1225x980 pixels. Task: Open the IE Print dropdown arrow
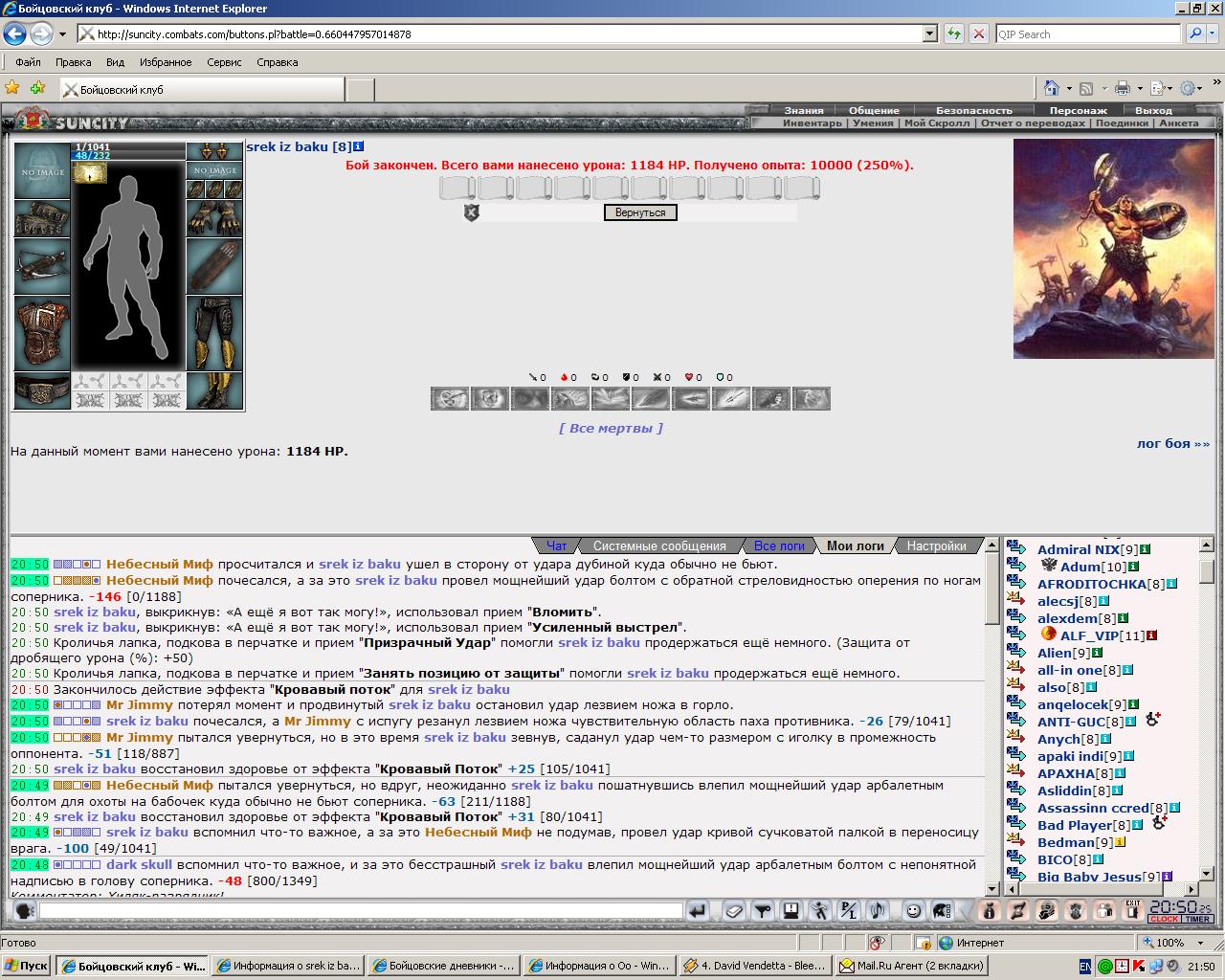click(1140, 89)
